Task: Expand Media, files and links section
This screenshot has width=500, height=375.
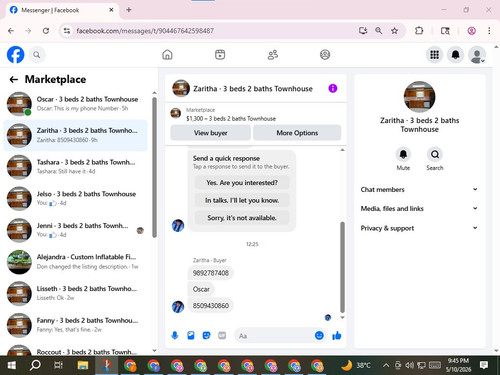Action: click(x=419, y=209)
